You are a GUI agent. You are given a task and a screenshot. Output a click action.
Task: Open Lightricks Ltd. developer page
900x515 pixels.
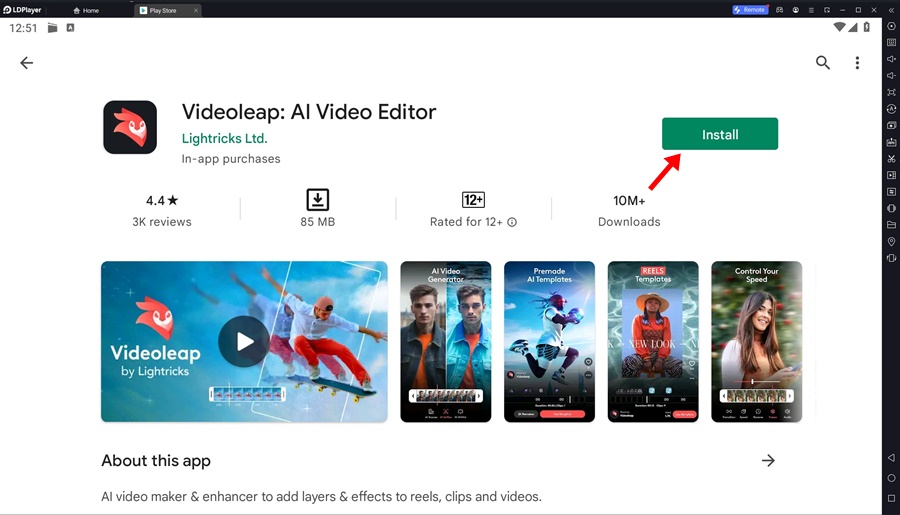(224, 138)
